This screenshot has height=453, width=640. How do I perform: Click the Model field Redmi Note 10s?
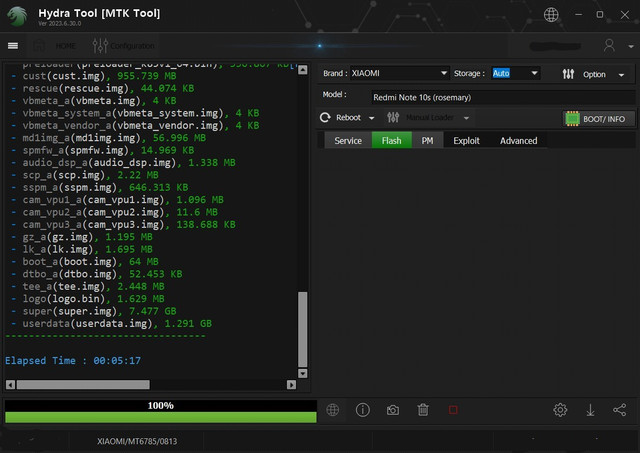tap(502, 98)
